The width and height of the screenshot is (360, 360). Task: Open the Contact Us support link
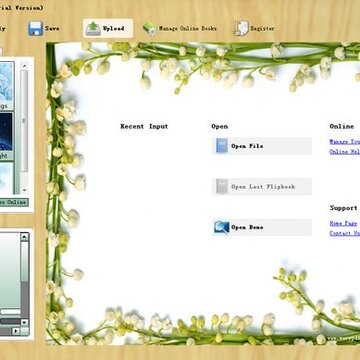[x=345, y=233]
